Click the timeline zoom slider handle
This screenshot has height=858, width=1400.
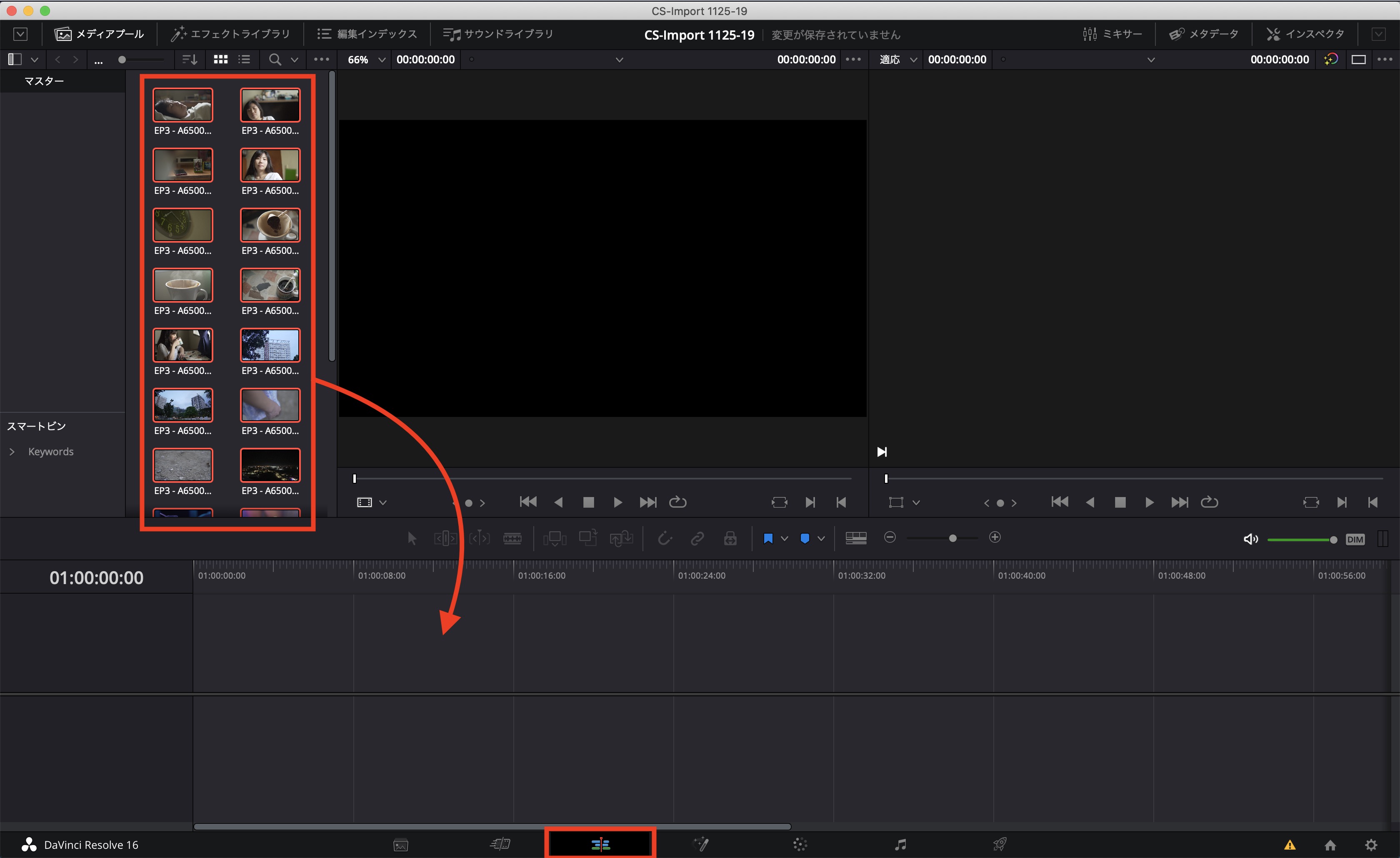953,538
